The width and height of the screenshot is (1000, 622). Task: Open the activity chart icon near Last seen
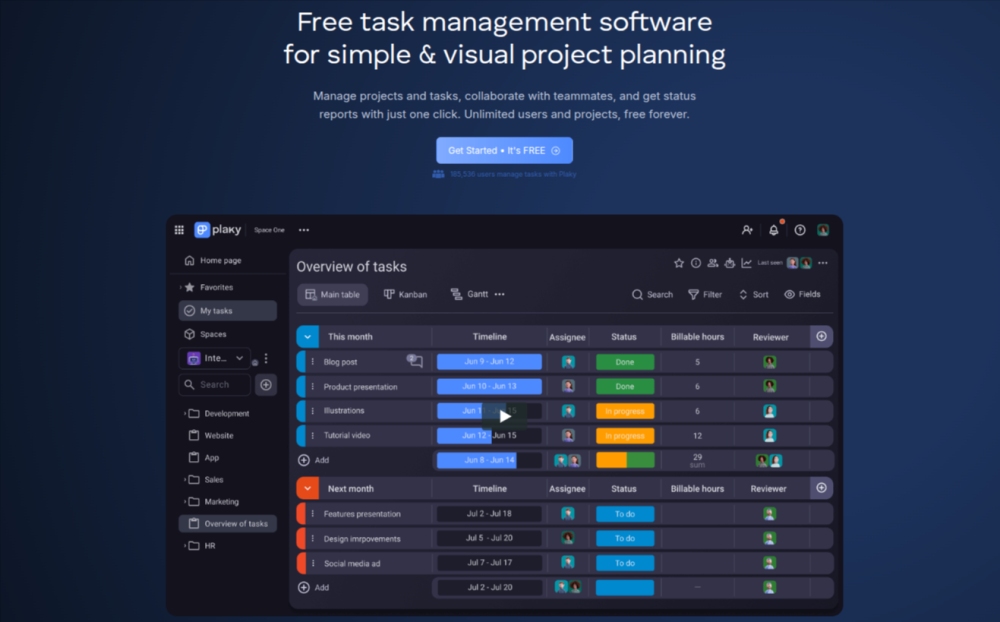click(x=746, y=263)
